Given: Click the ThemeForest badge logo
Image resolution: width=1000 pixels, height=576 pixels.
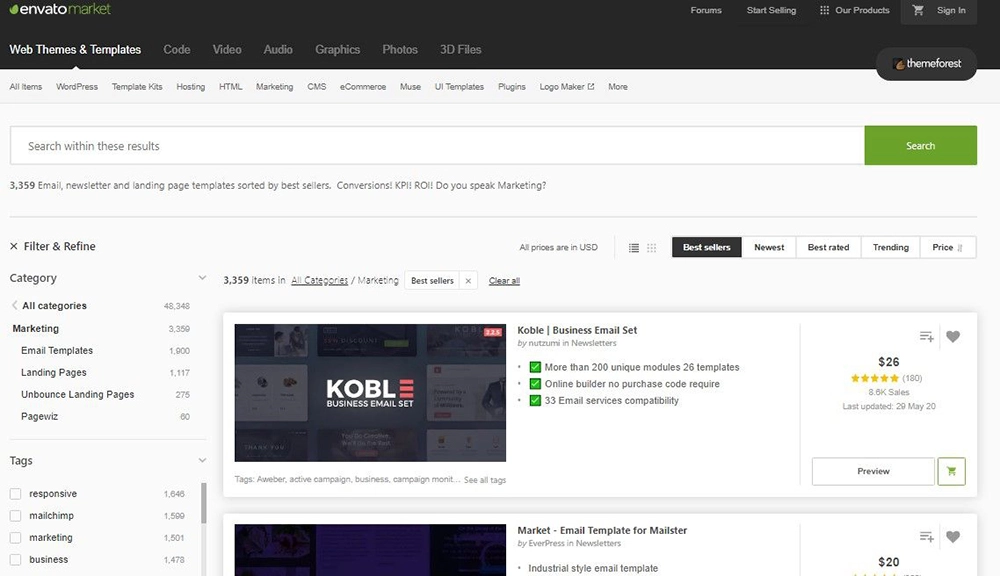Looking at the screenshot, I should [x=927, y=64].
